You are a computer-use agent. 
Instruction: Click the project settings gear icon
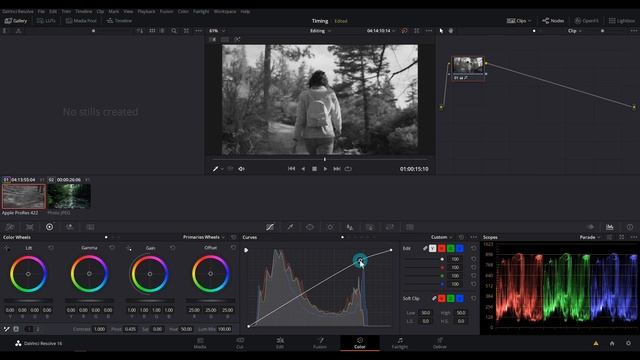pyautogui.click(x=628, y=343)
